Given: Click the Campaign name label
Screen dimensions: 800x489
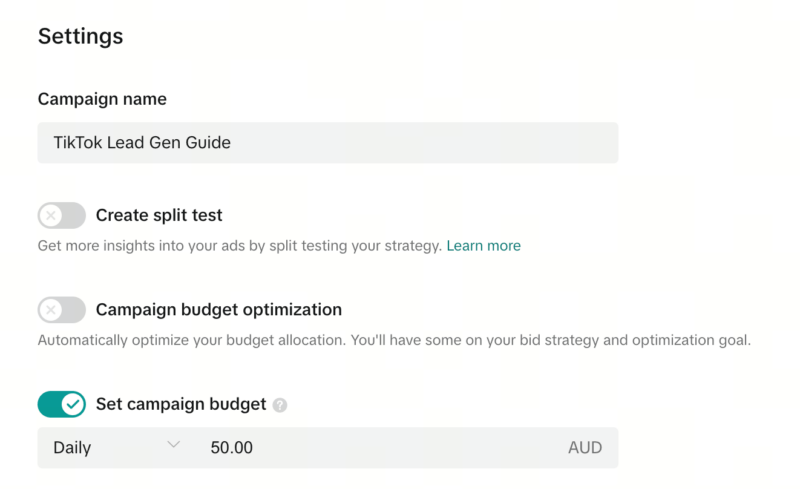Looking at the screenshot, I should pyautogui.click(x=102, y=99).
